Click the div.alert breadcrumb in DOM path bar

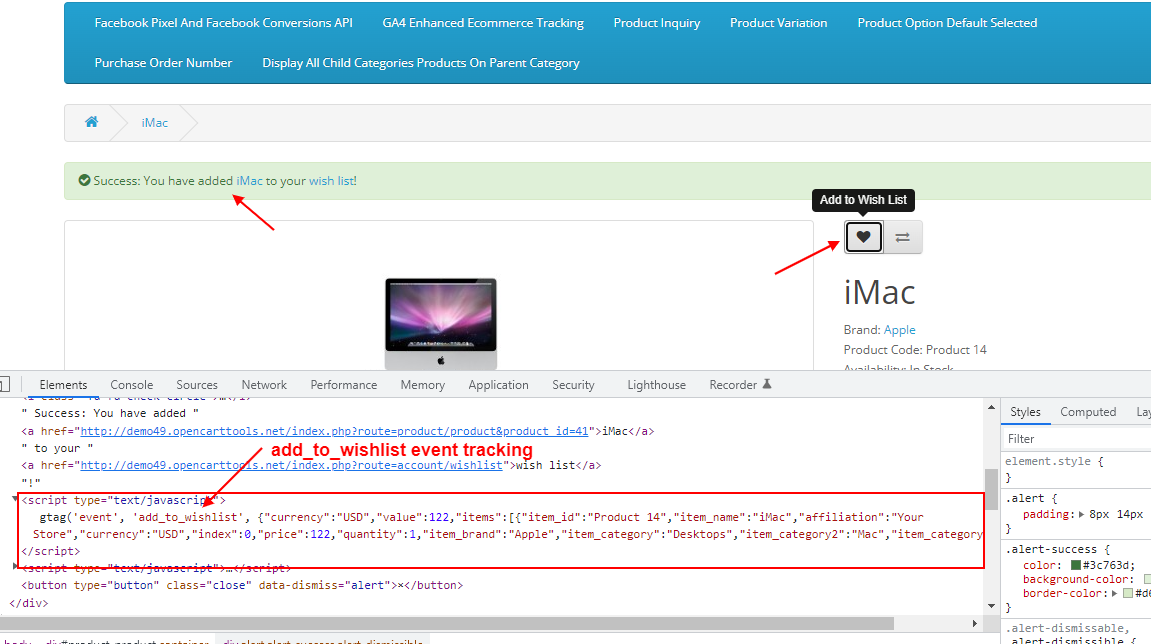pyautogui.click(x=322, y=640)
